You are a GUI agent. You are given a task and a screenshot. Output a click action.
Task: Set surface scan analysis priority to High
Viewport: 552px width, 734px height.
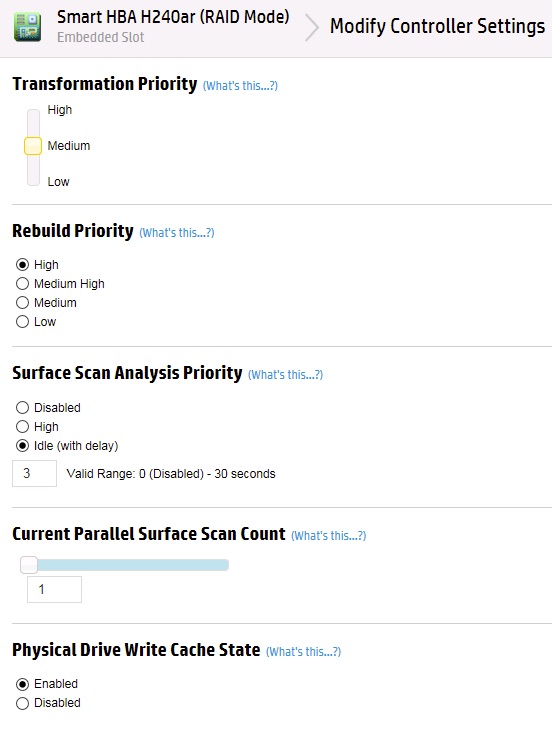click(x=22, y=426)
